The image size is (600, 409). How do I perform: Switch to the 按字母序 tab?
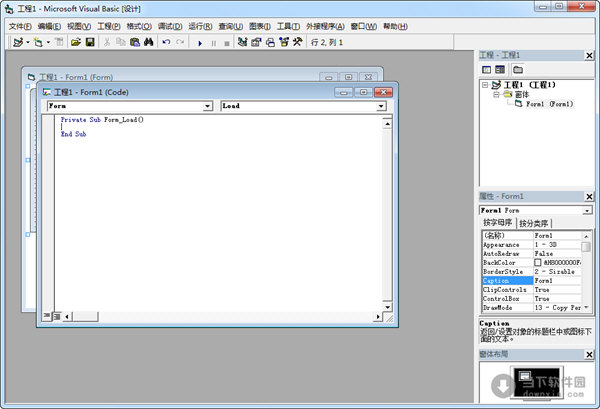[497, 223]
